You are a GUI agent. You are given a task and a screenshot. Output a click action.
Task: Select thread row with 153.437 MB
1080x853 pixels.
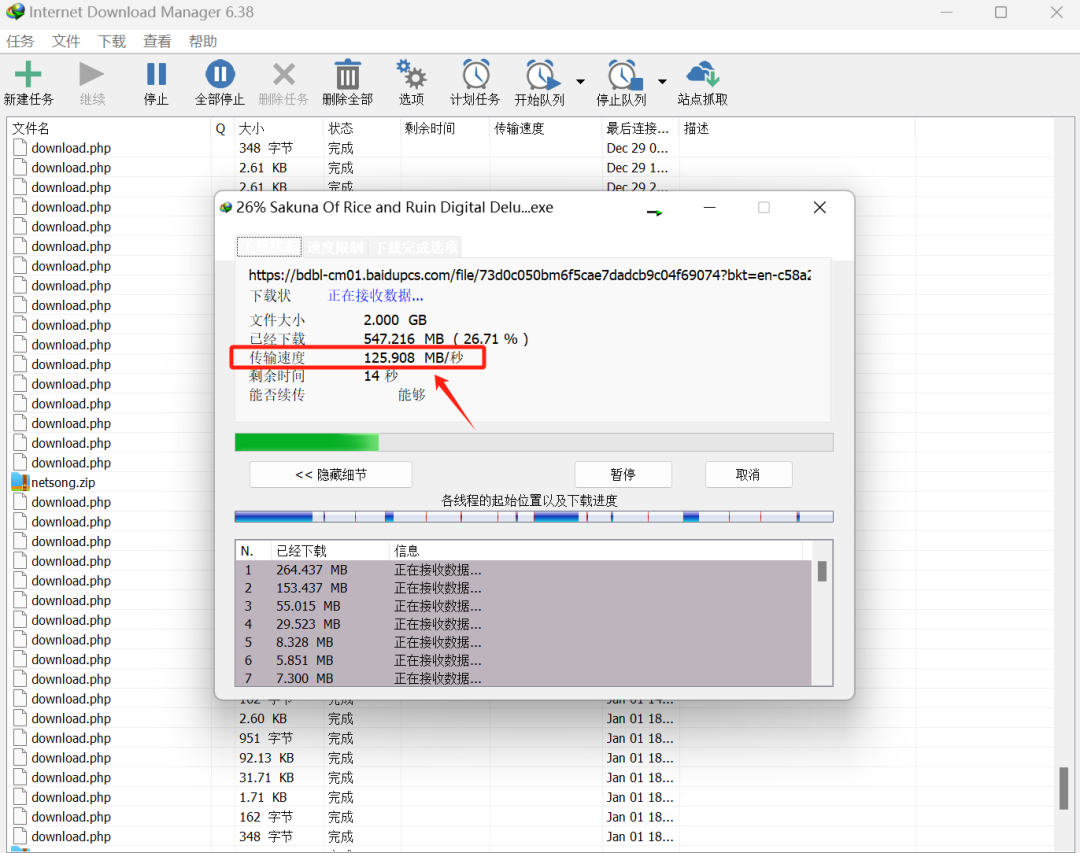tap(523, 588)
